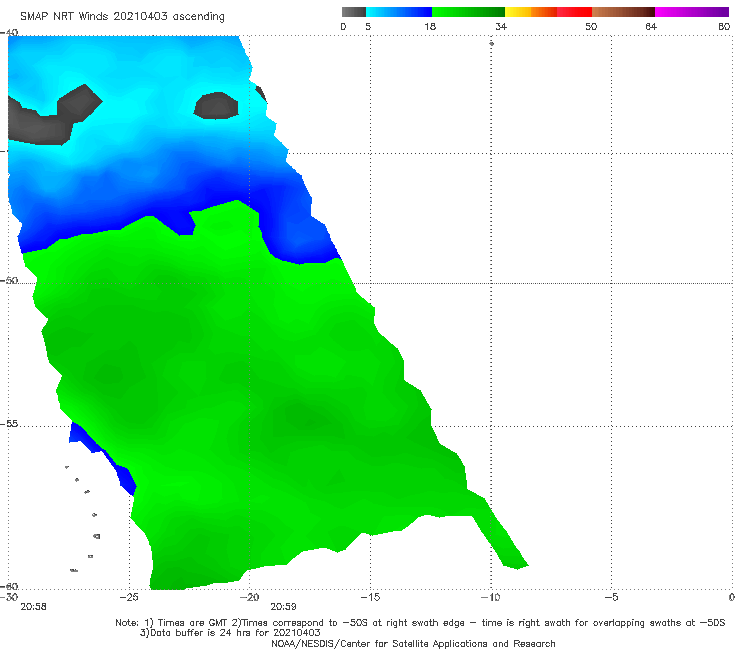
Task: Click the color bar label "80"
Action: (x=724, y=27)
